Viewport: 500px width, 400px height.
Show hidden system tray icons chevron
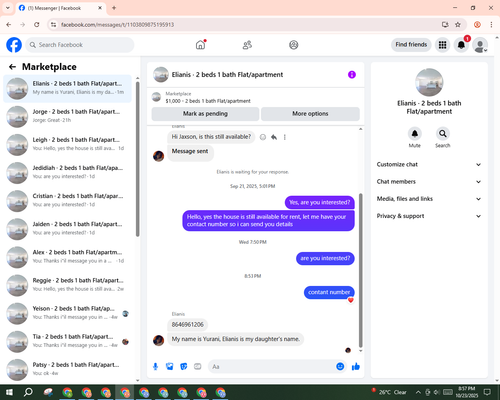pyautogui.click(x=418, y=392)
